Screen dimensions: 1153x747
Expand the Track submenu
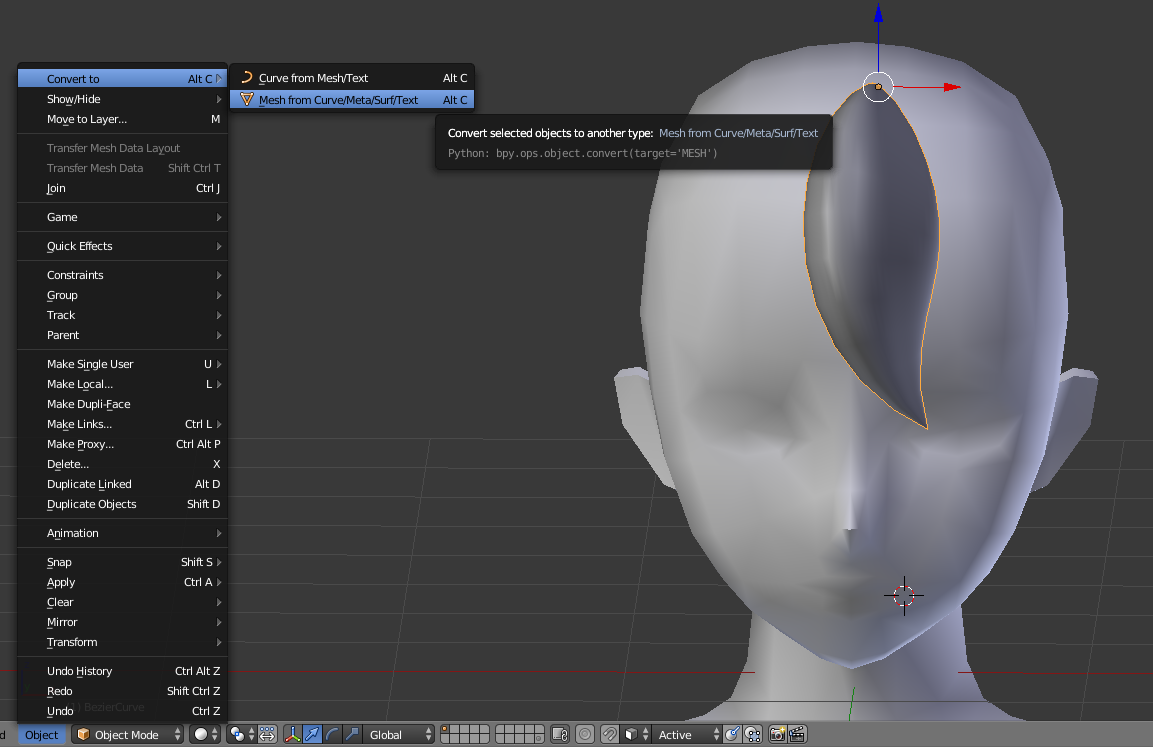click(122, 315)
